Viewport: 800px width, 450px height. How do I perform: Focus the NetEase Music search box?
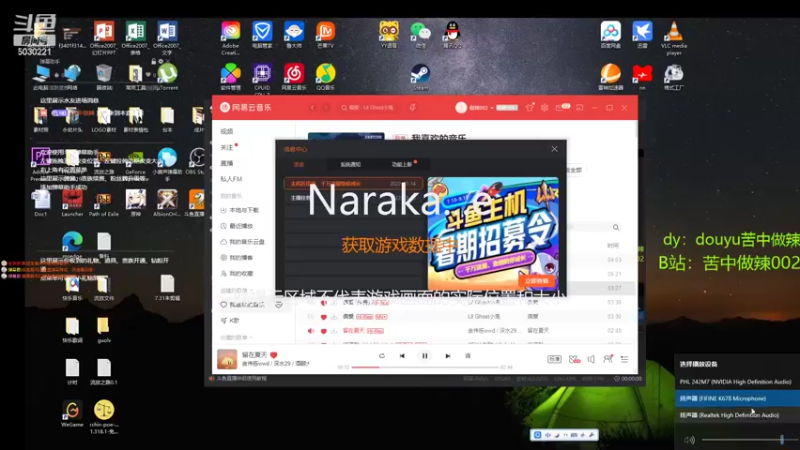[370, 108]
